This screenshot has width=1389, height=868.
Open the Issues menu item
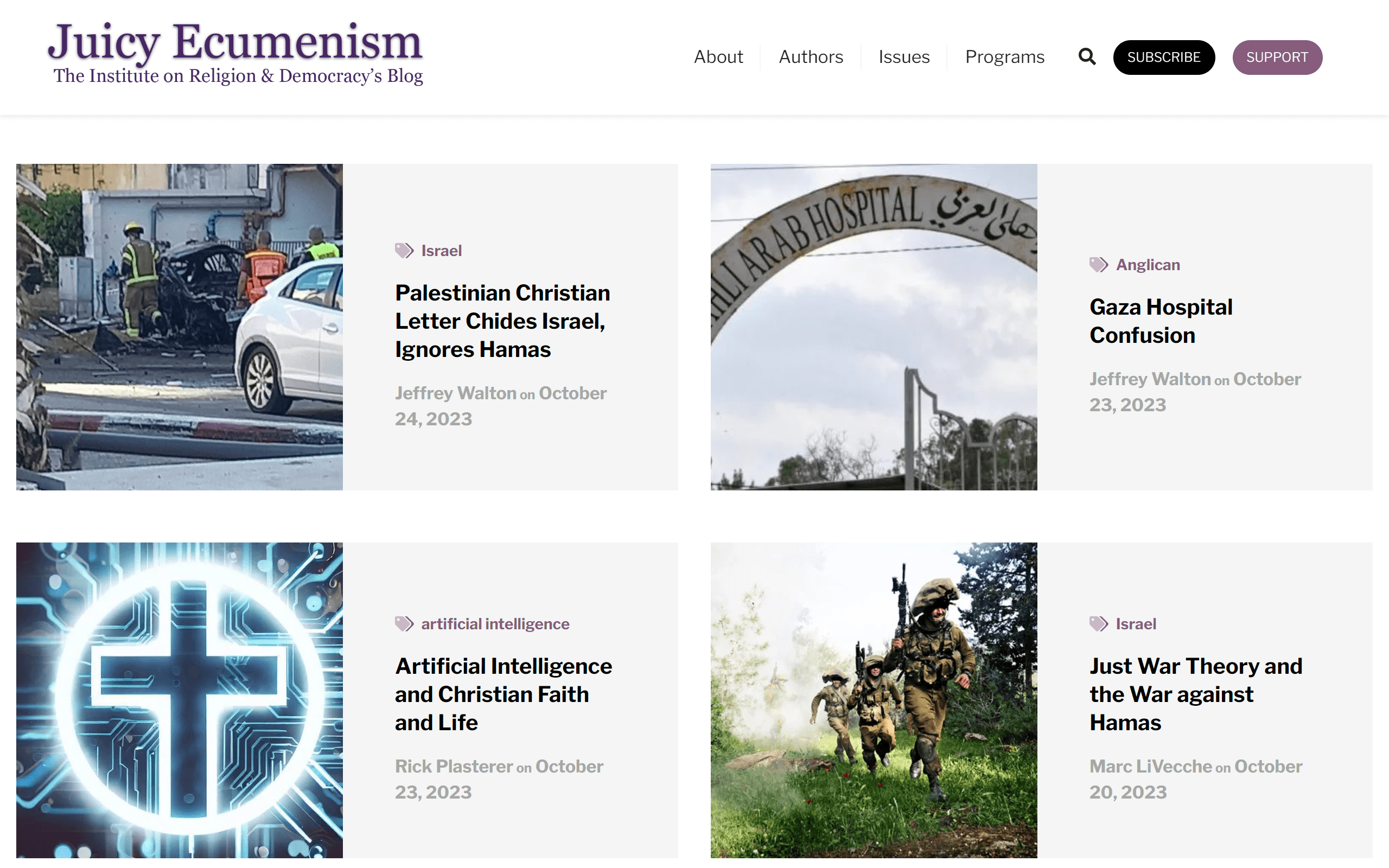pyautogui.click(x=903, y=56)
